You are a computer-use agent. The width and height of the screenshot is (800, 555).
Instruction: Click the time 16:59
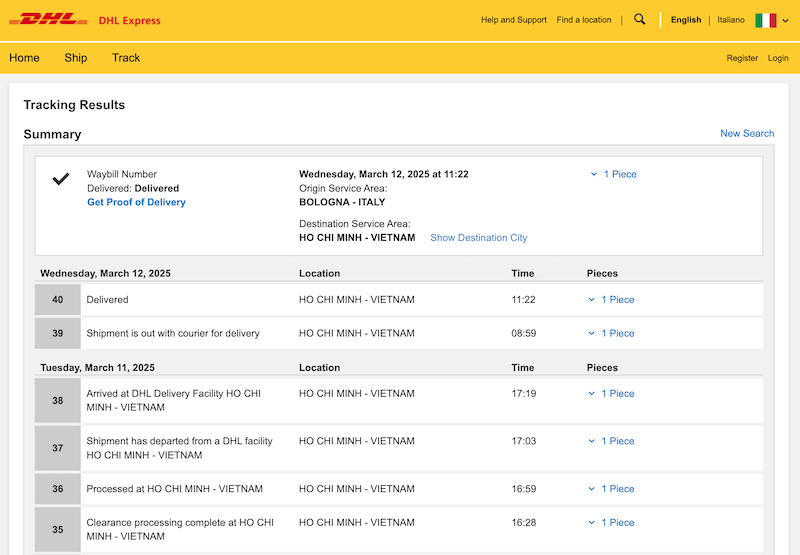pos(523,489)
